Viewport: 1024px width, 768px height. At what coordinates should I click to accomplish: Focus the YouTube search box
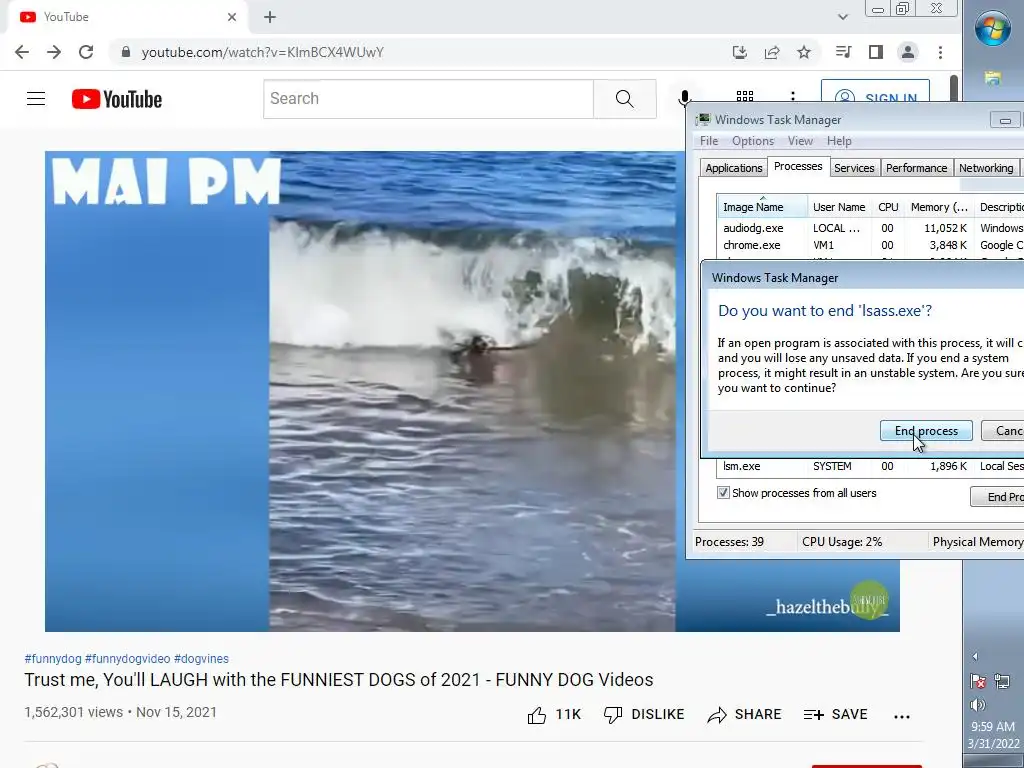pyautogui.click(x=428, y=99)
